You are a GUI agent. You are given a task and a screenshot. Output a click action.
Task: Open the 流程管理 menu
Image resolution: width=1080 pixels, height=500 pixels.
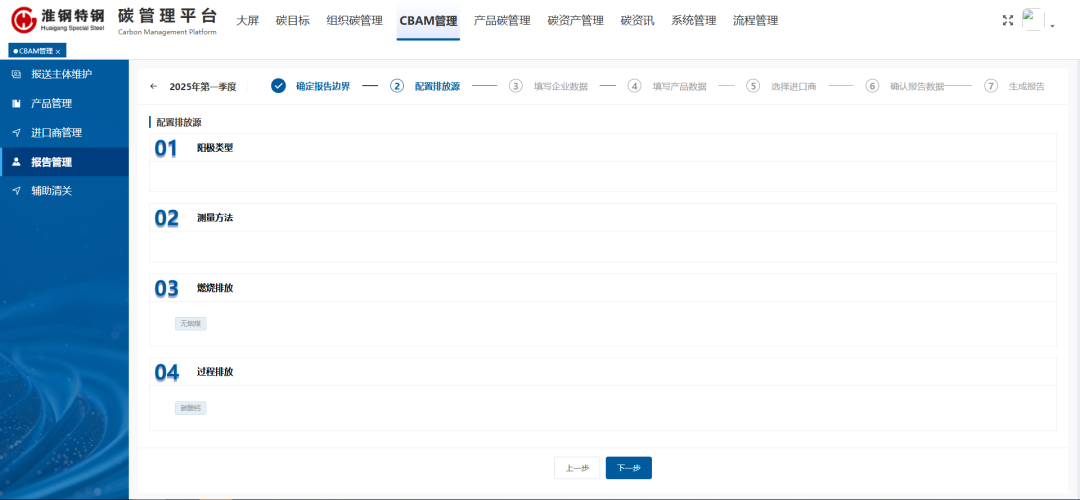[x=756, y=21]
